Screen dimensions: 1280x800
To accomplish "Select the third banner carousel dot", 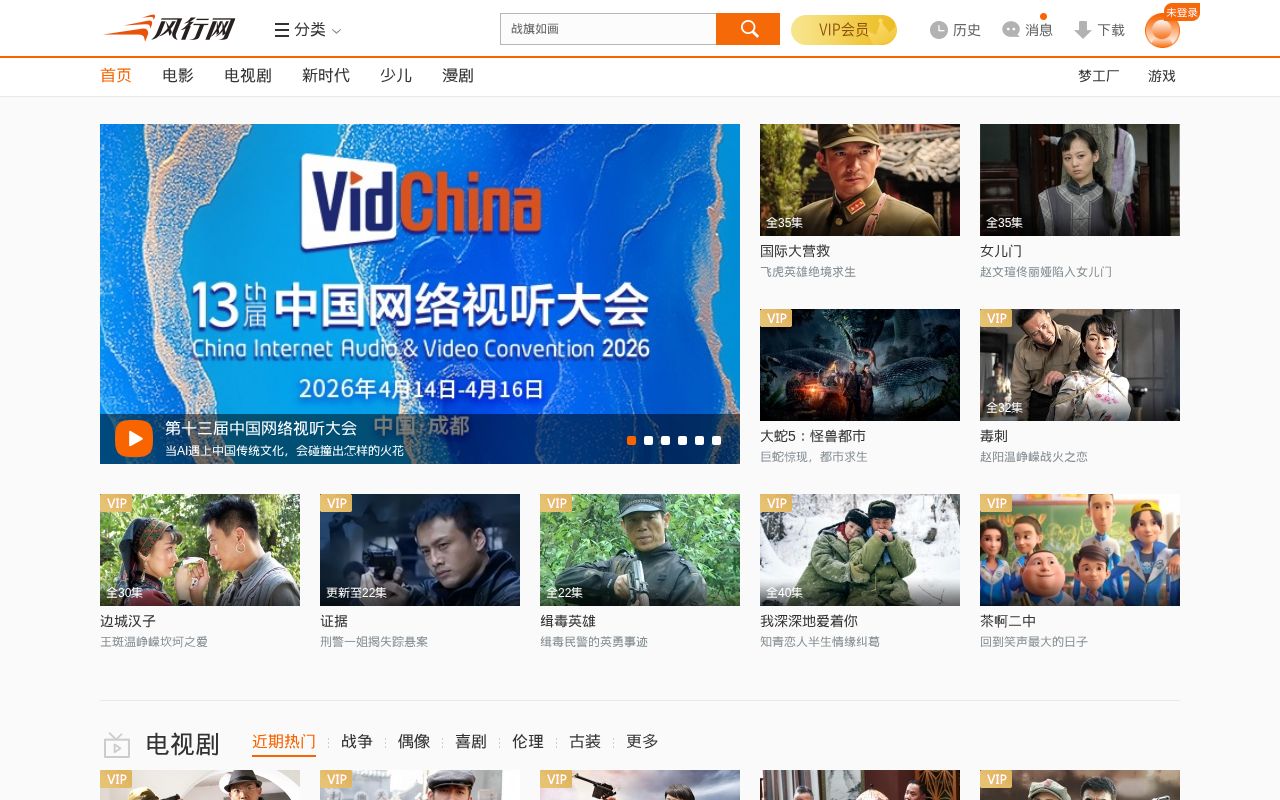I will pos(666,440).
